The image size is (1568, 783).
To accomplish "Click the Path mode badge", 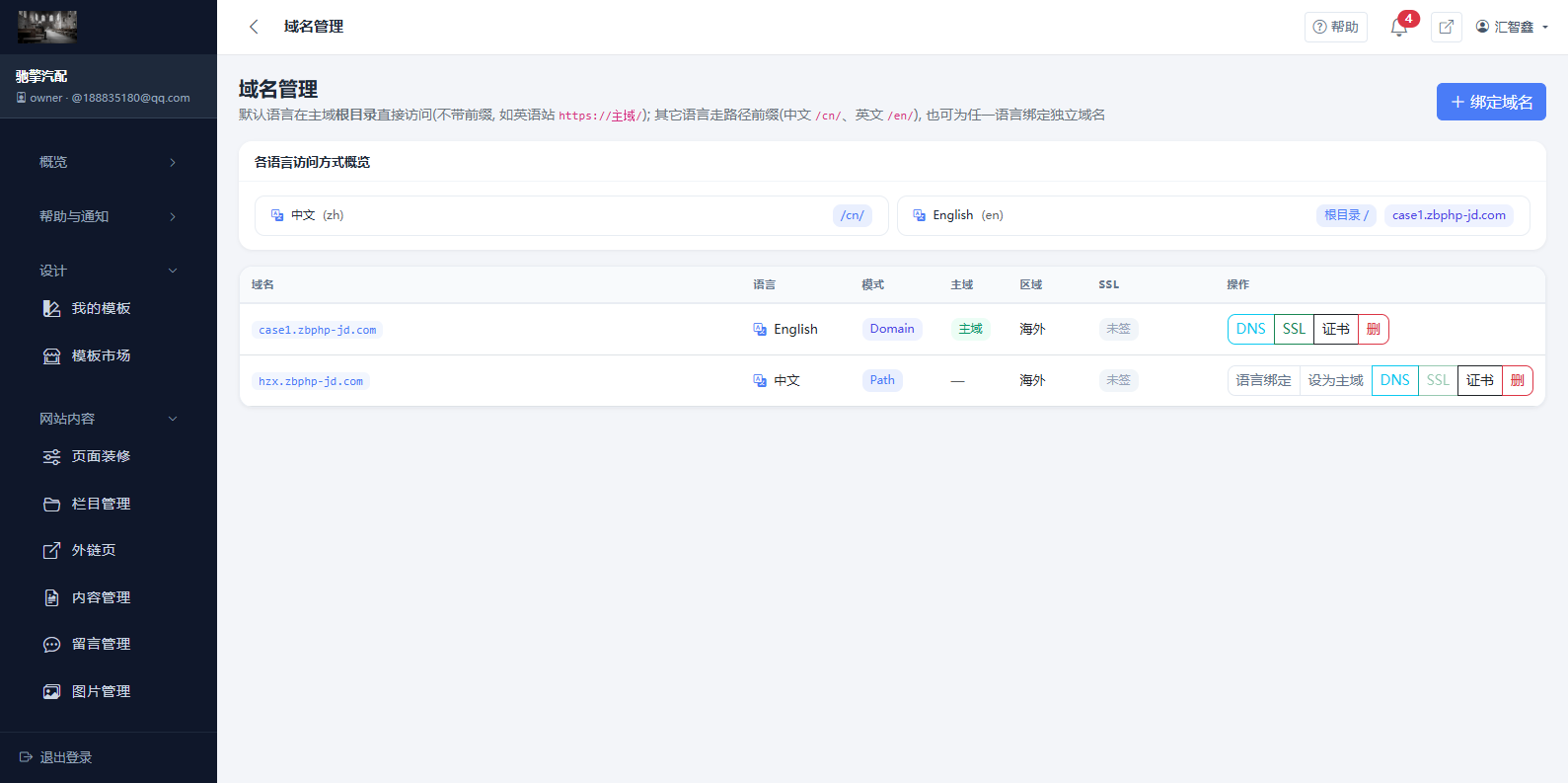I will coord(882,380).
